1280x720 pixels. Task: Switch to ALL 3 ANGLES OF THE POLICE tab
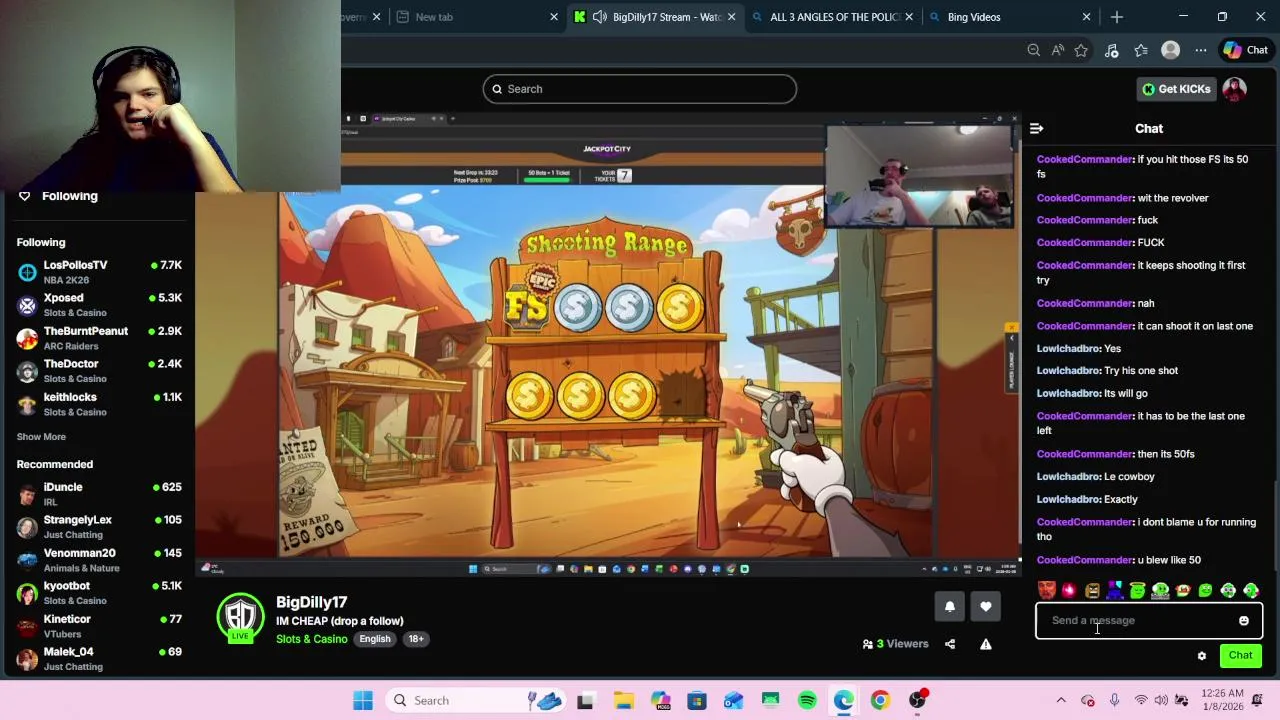832,17
